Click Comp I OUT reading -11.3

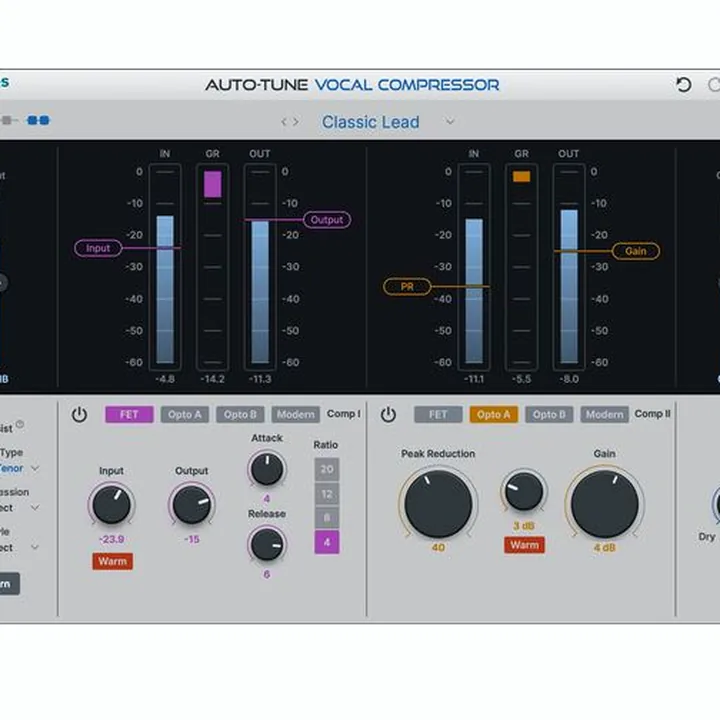pyautogui.click(x=260, y=379)
